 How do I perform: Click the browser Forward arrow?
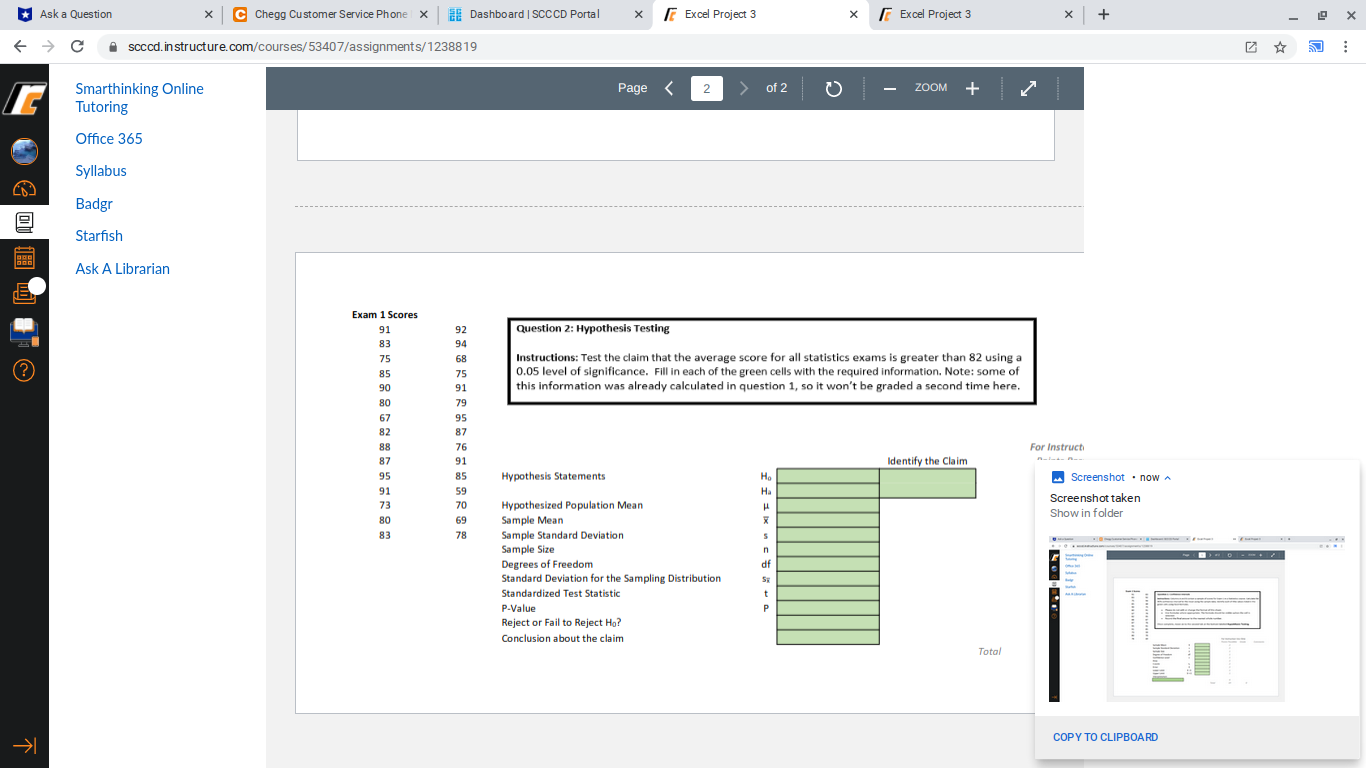(x=48, y=47)
